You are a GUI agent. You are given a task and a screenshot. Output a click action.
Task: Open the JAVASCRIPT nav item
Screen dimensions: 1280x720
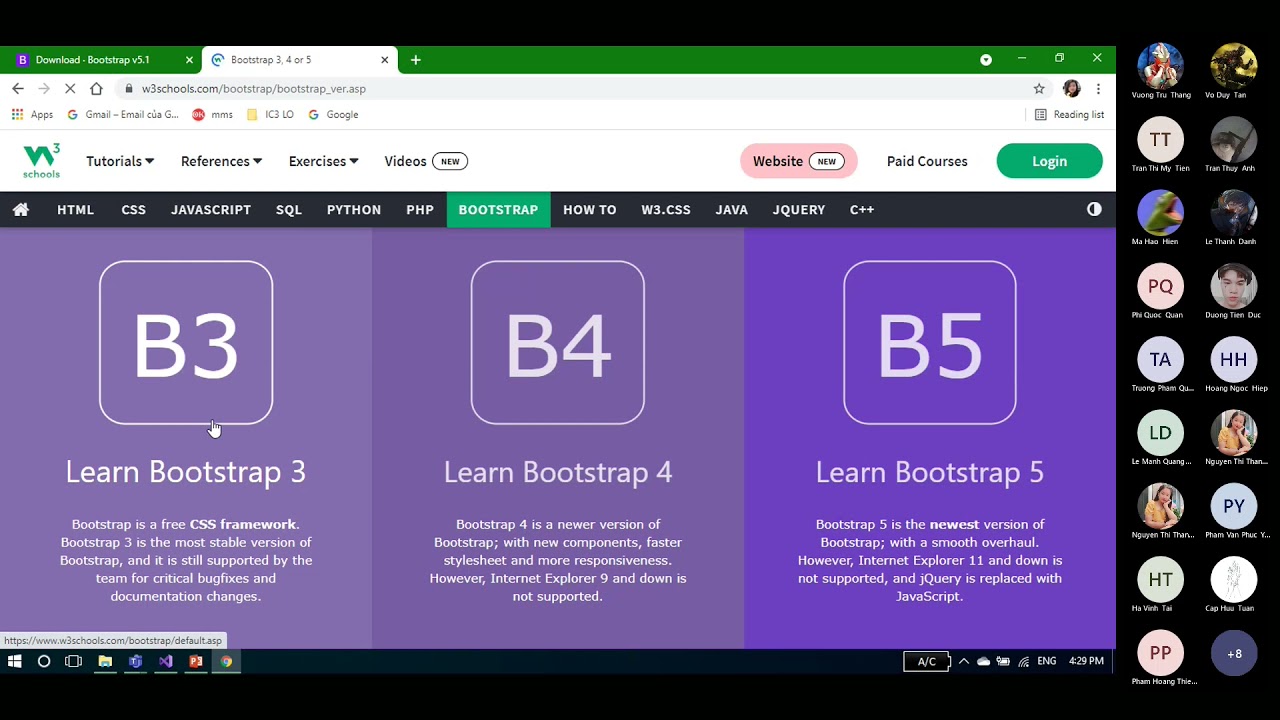[x=211, y=210]
